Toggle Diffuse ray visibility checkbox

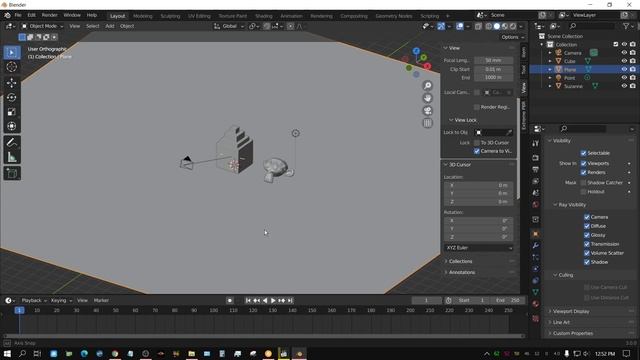pyautogui.click(x=587, y=226)
